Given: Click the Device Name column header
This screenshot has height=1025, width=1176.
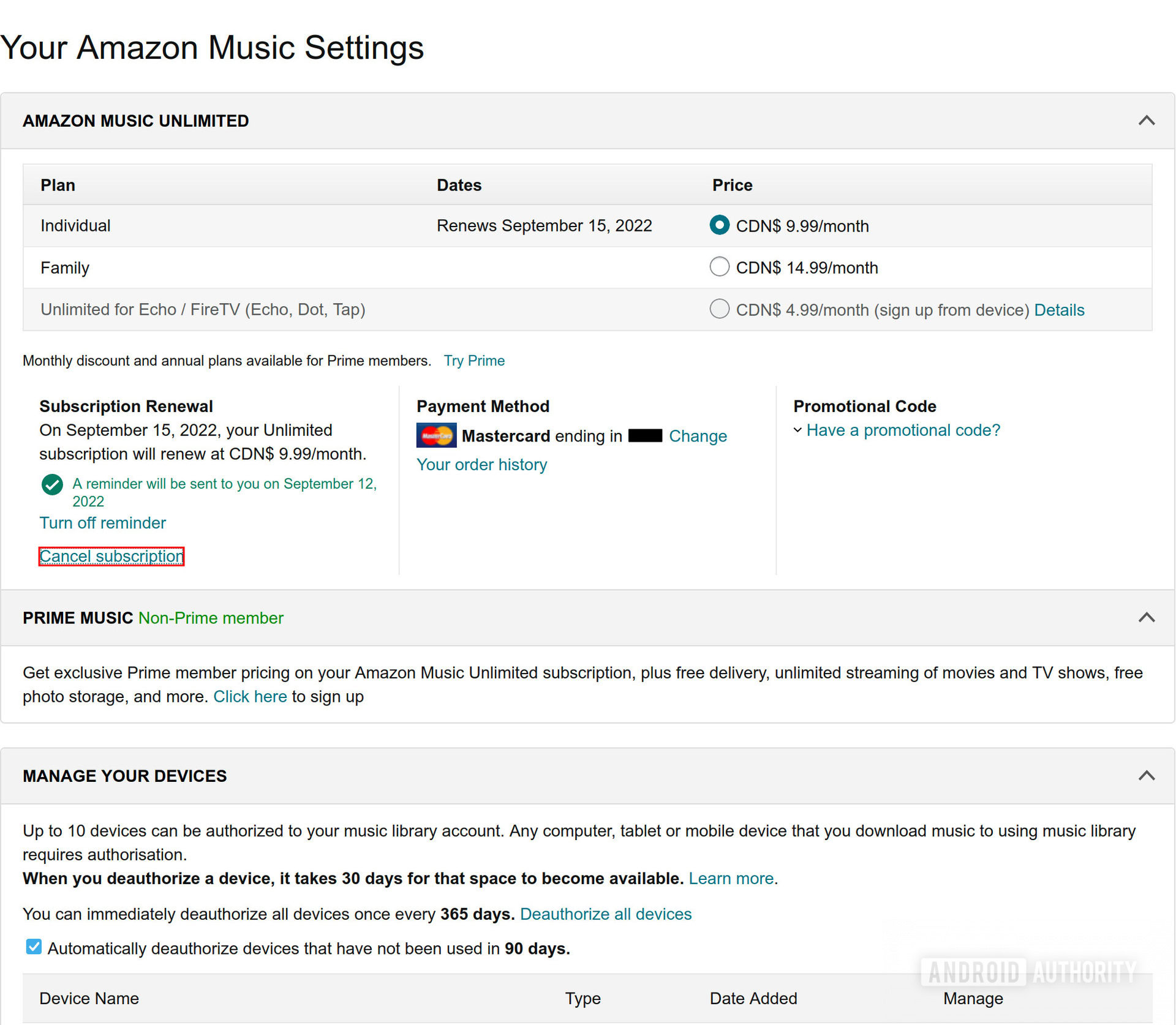Looking at the screenshot, I should tap(89, 999).
